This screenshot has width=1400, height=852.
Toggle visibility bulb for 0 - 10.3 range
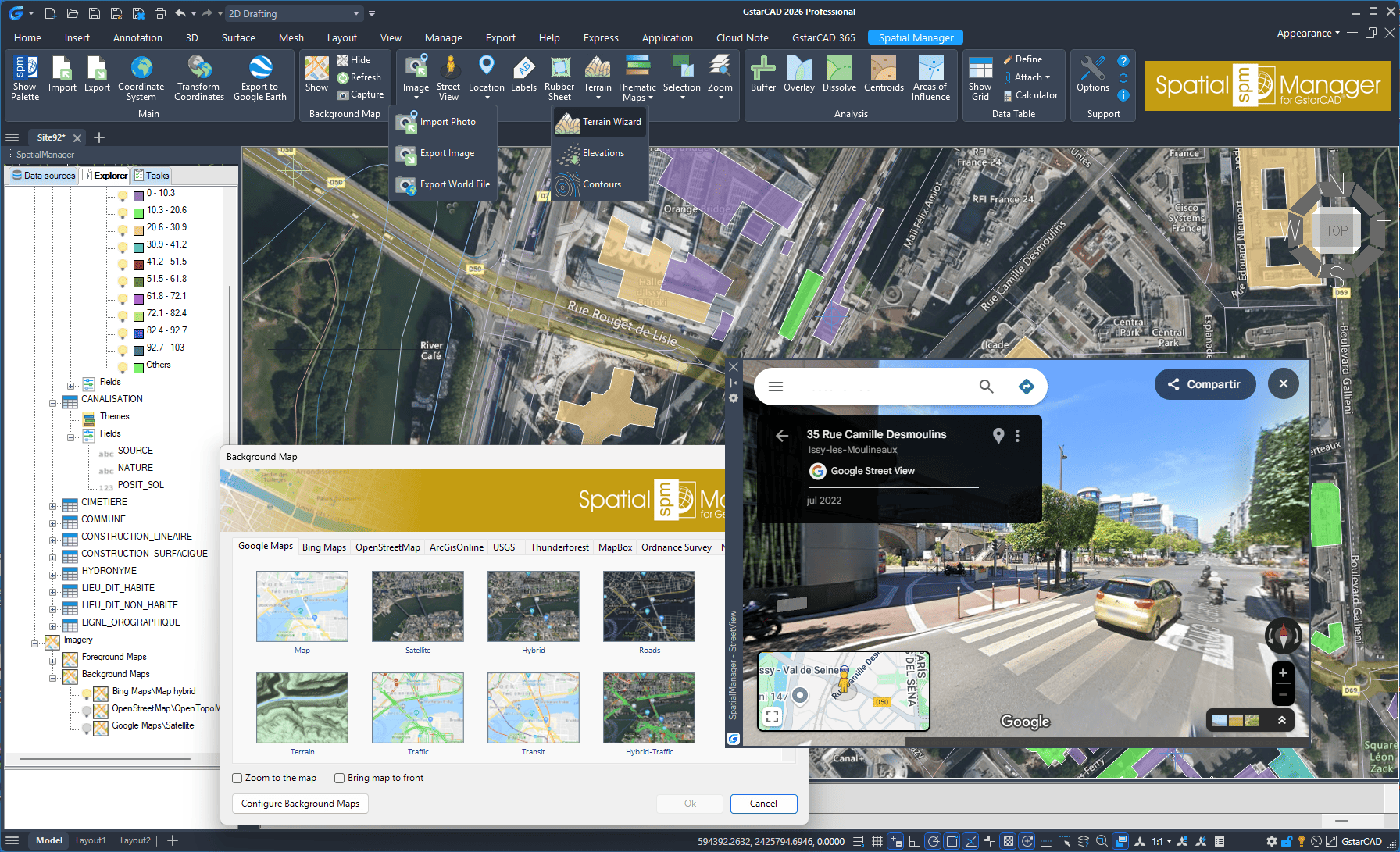tap(123, 194)
